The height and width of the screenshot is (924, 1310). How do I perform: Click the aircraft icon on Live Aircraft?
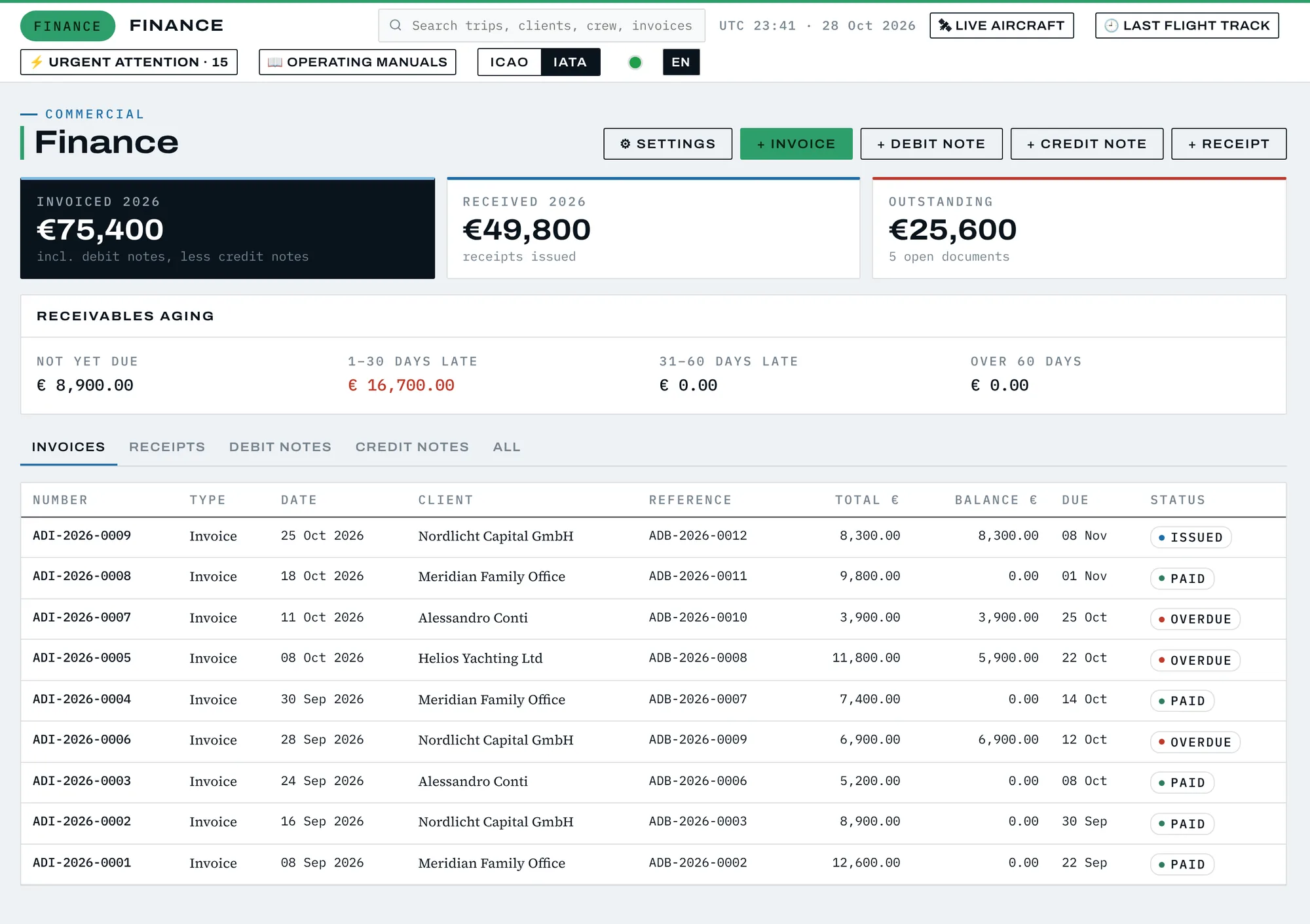(945, 26)
